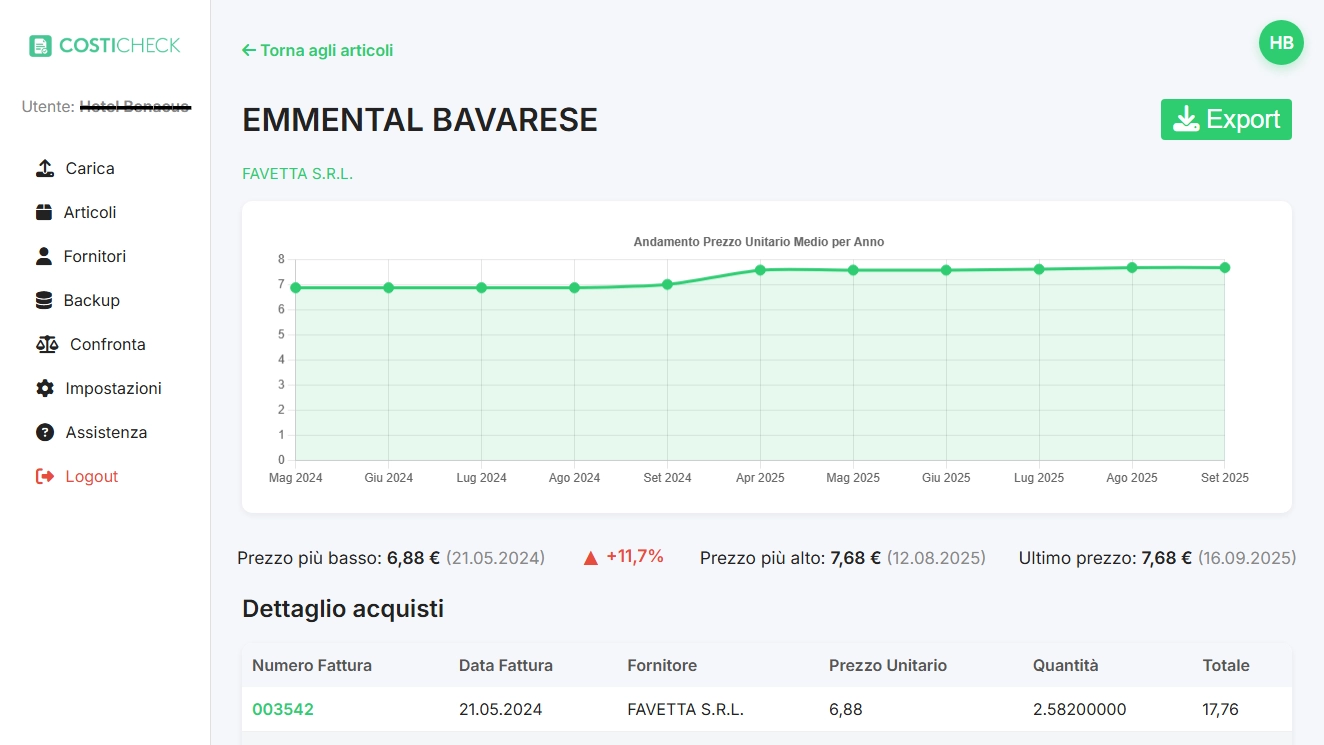
Task: Select the Ago 2024 chart data point
Action: click(x=574, y=288)
